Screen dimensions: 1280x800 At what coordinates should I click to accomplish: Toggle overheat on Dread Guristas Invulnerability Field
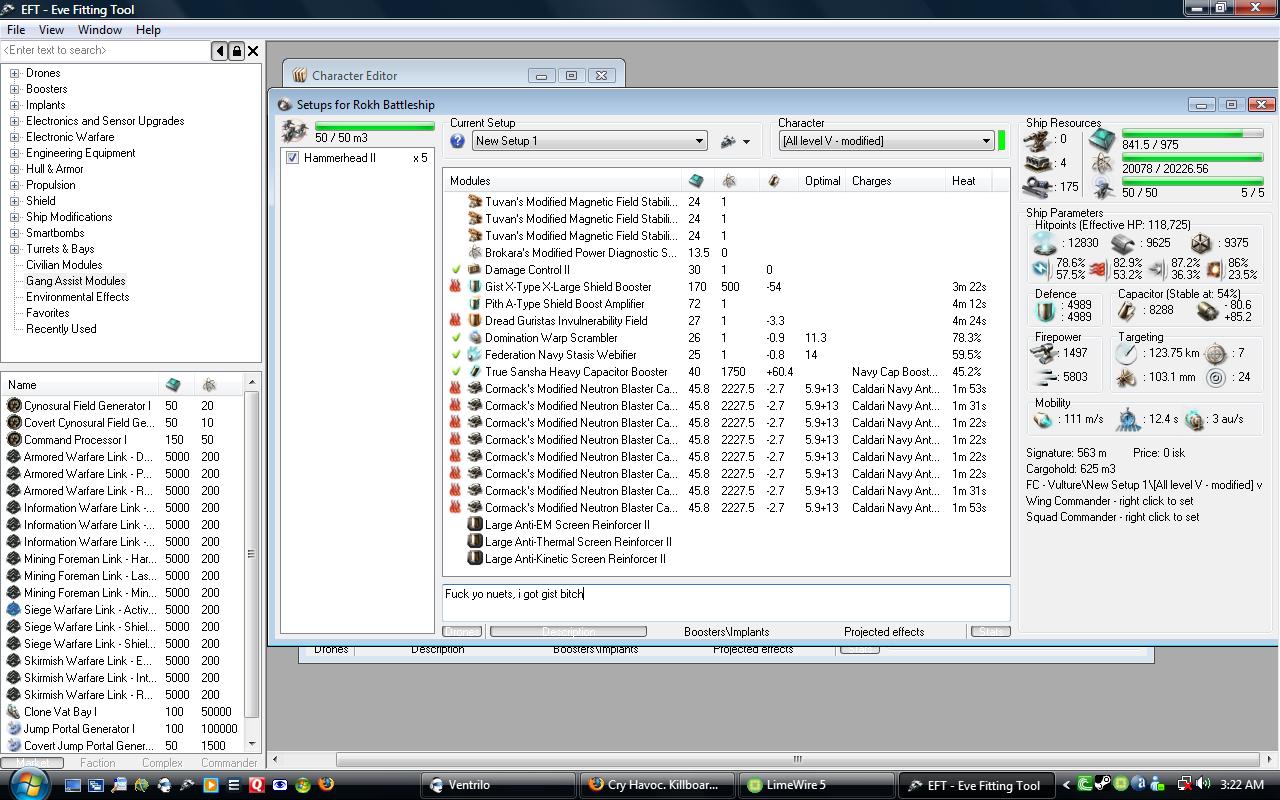click(x=457, y=321)
